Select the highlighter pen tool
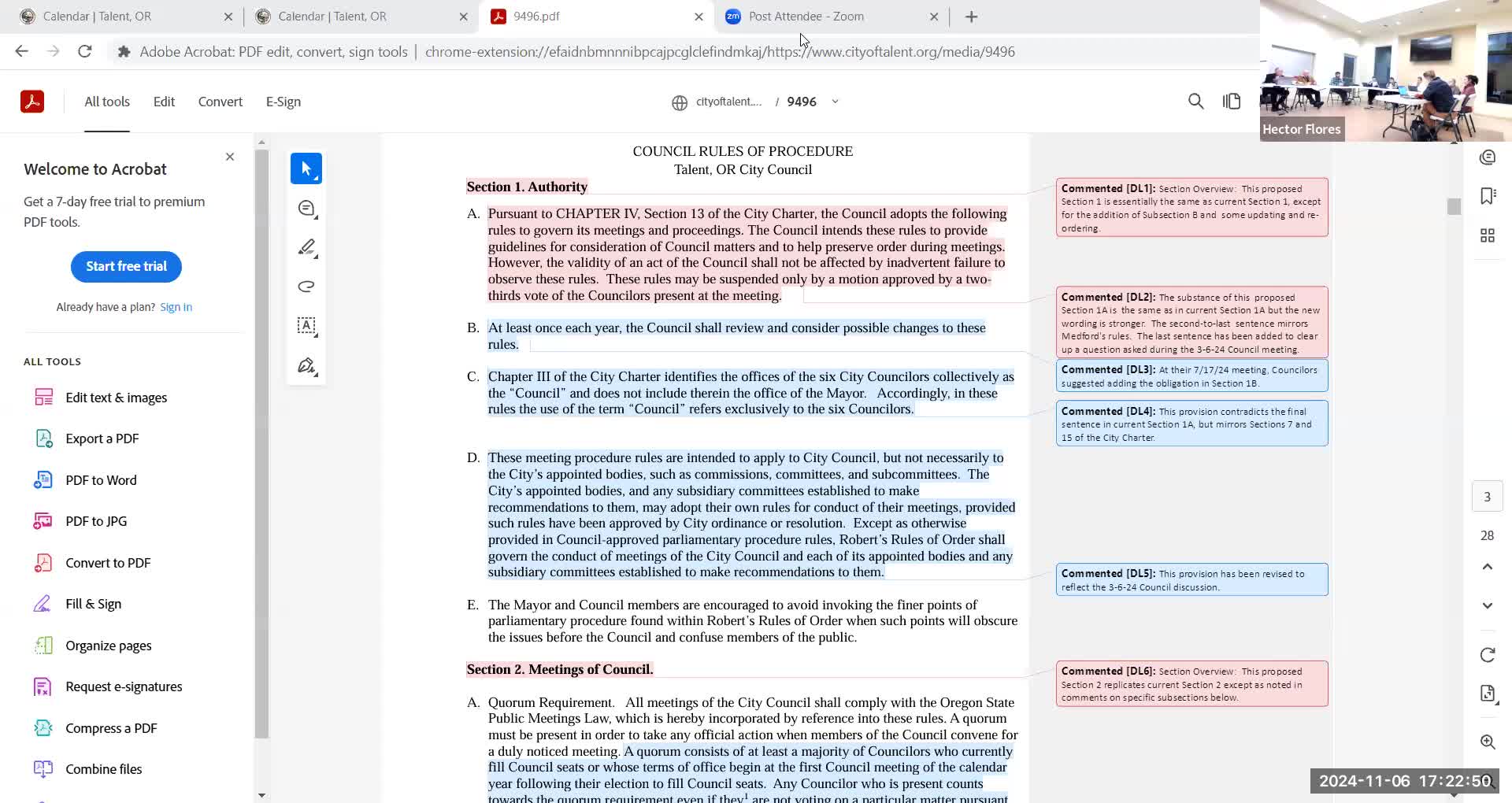 click(306, 248)
